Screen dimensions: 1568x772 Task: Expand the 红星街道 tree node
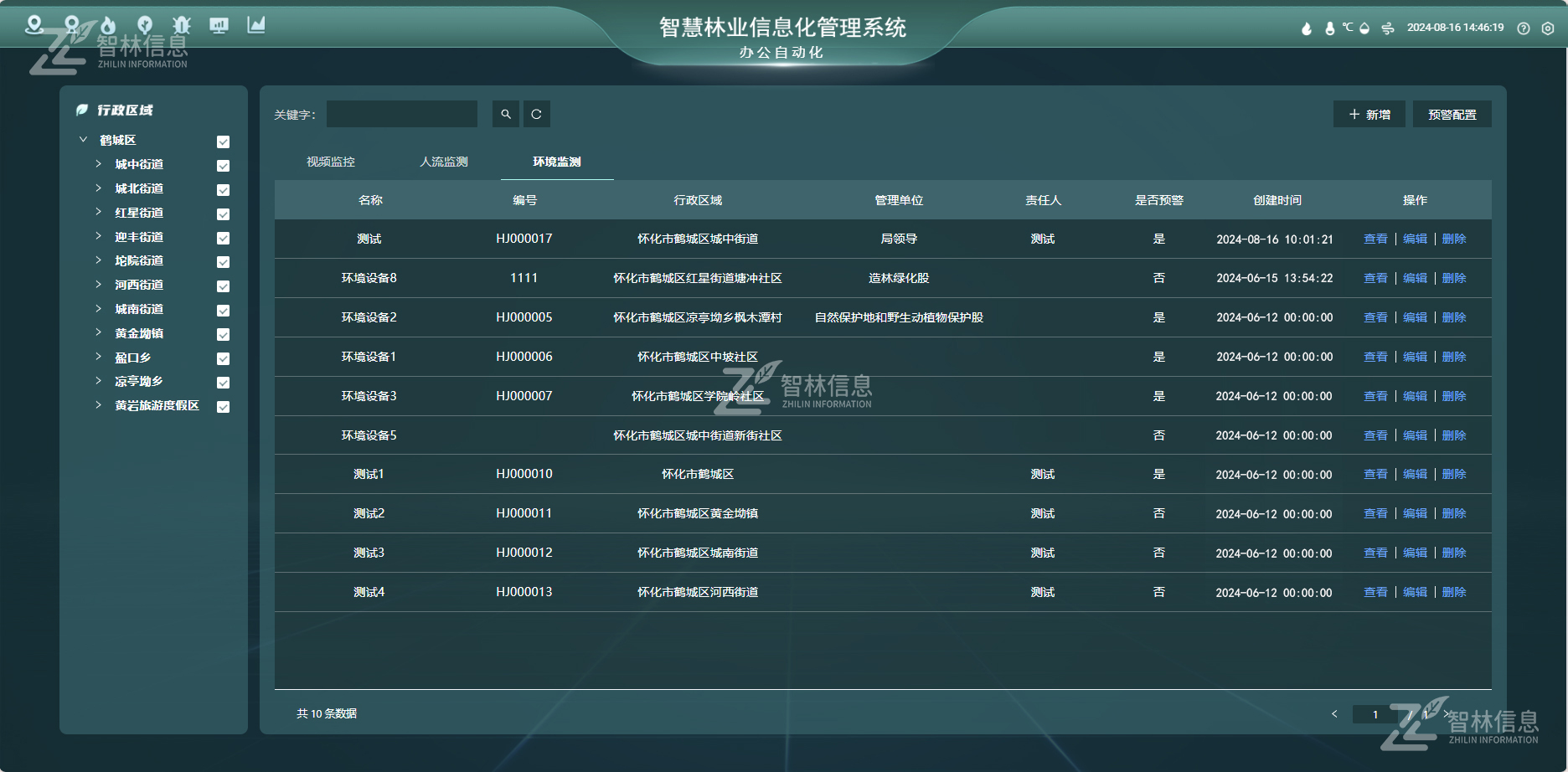98,213
